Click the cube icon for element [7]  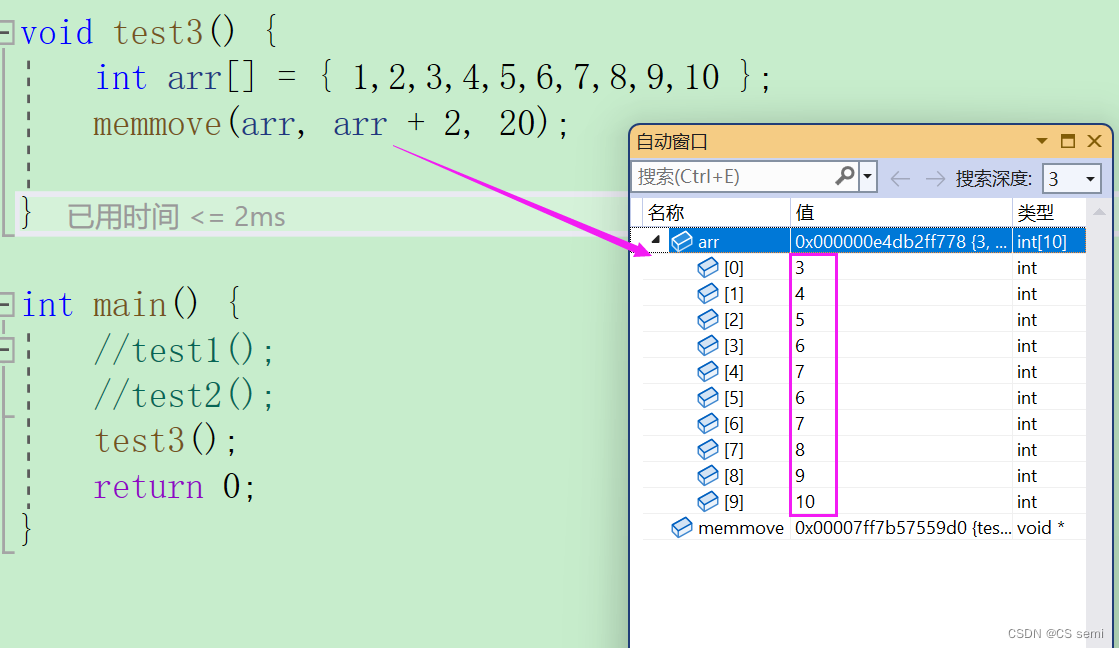coord(707,450)
